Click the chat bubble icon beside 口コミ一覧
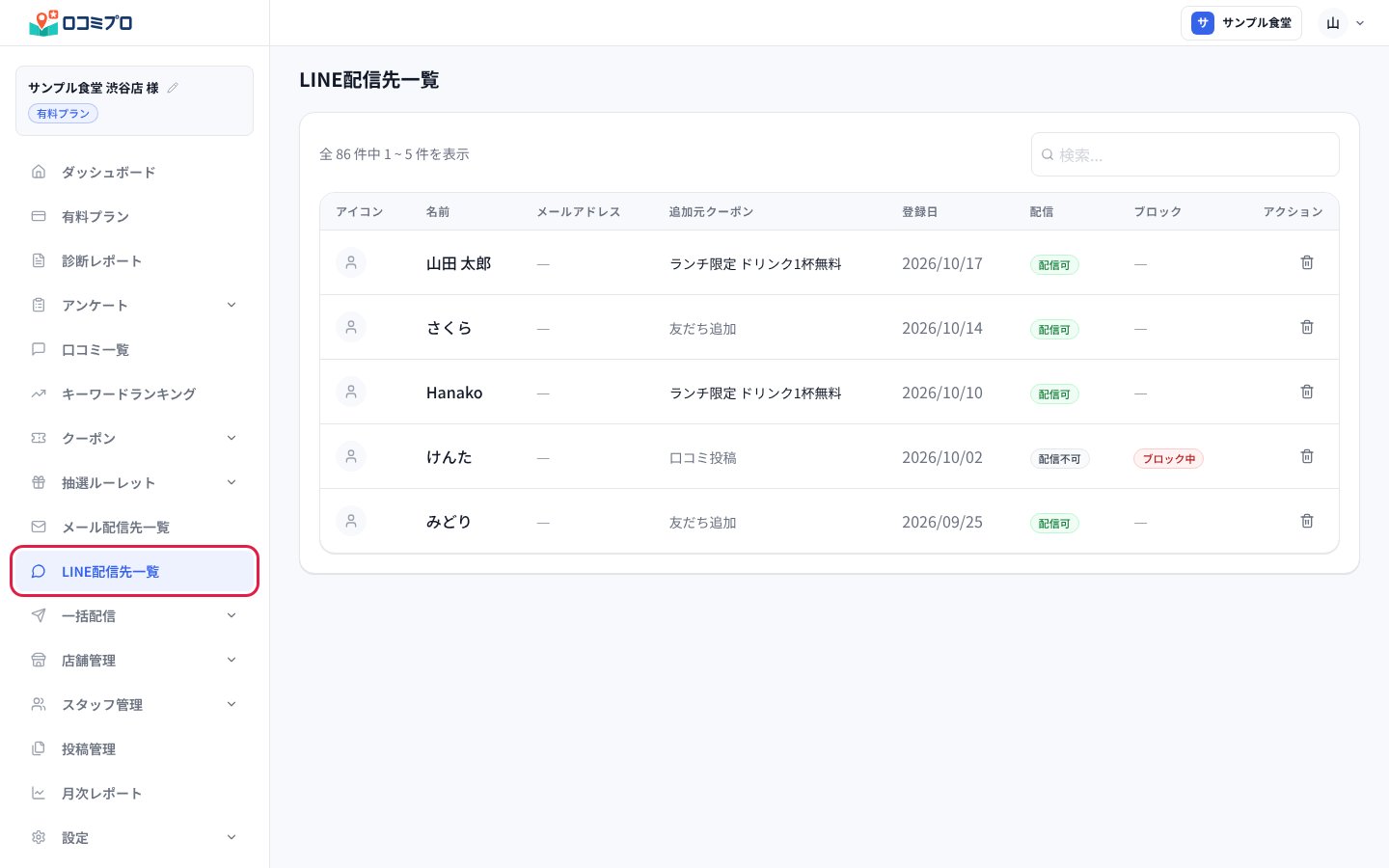The height and width of the screenshot is (868, 1389). (x=39, y=349)
